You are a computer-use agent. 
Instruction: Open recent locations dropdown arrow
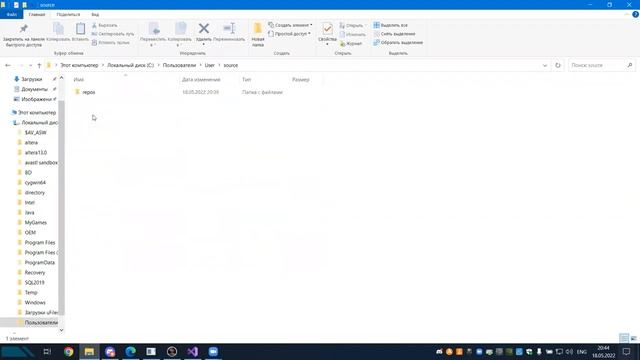click(31, 65)
